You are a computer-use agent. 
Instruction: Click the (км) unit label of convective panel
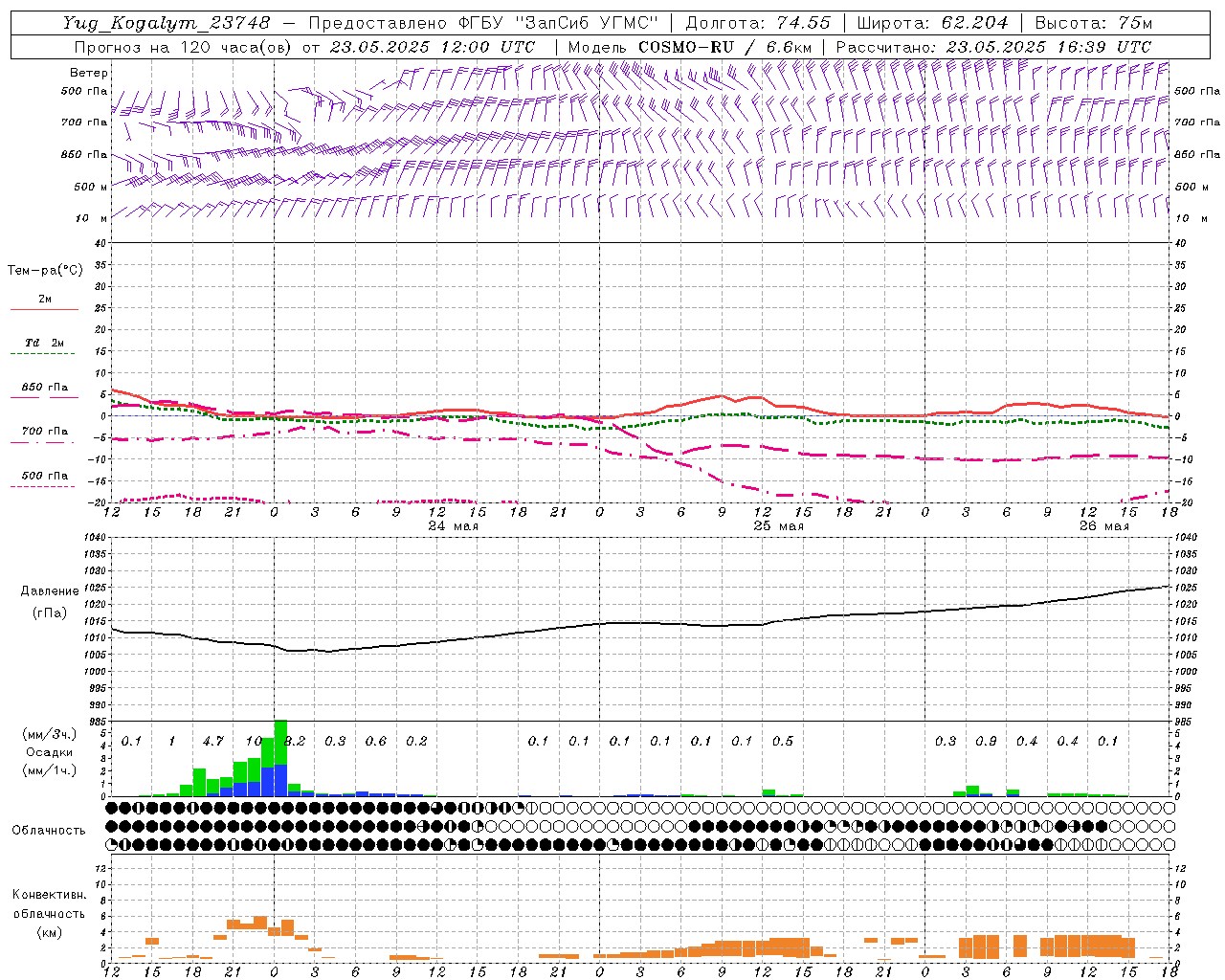[49, 932]
